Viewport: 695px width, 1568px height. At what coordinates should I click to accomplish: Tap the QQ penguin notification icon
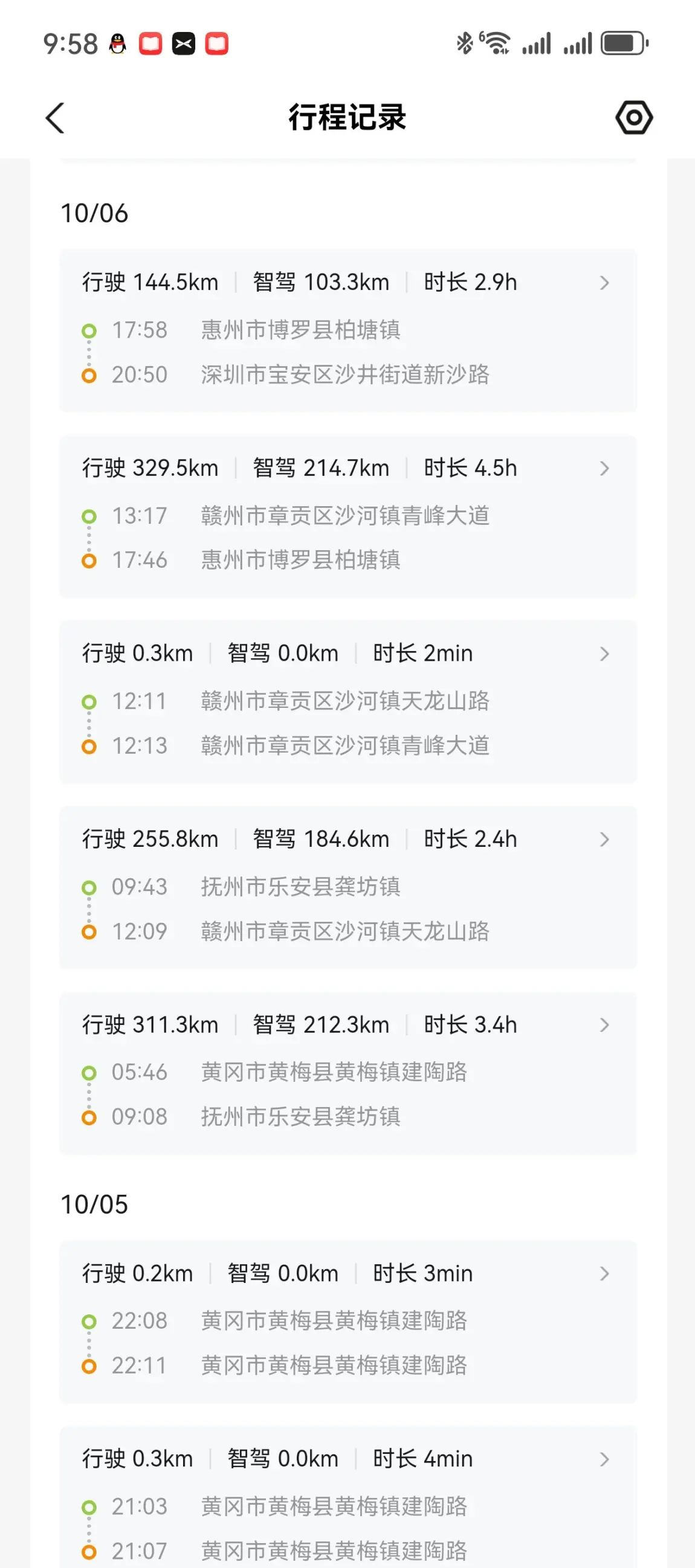tap(118, 44)
